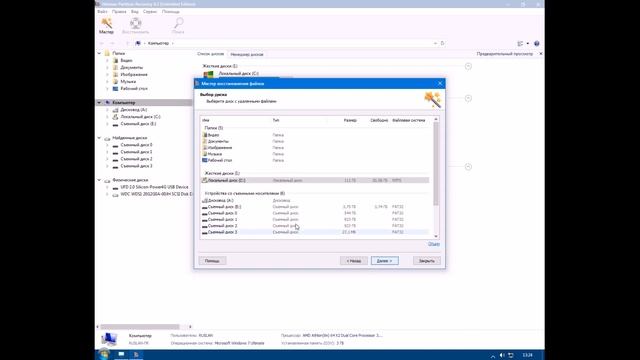The height and width of the screenshot is (360, 640).
Task: Click the computer icon in the address bar
Action: [138, 43]
